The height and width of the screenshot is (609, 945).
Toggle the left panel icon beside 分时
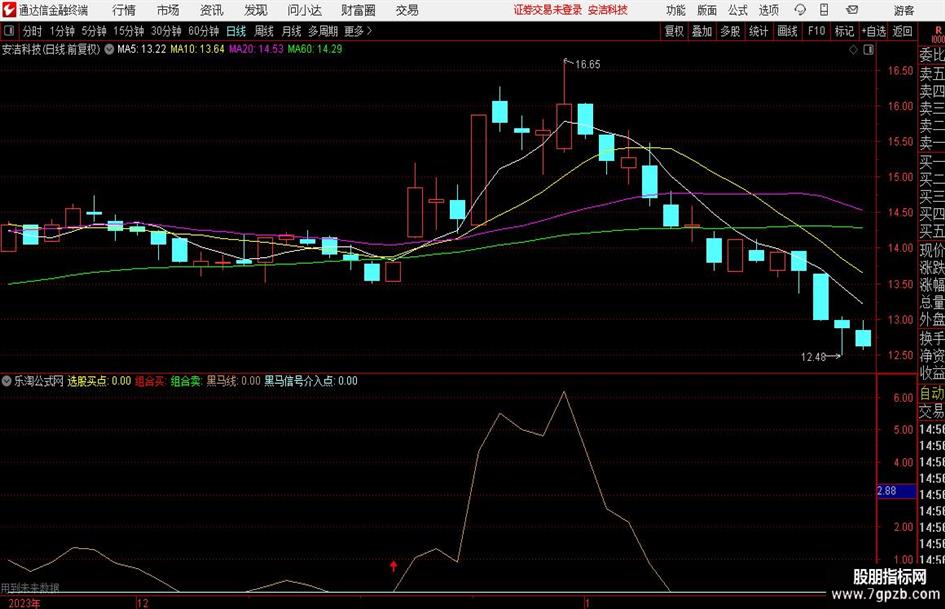(x=8, y=31)
